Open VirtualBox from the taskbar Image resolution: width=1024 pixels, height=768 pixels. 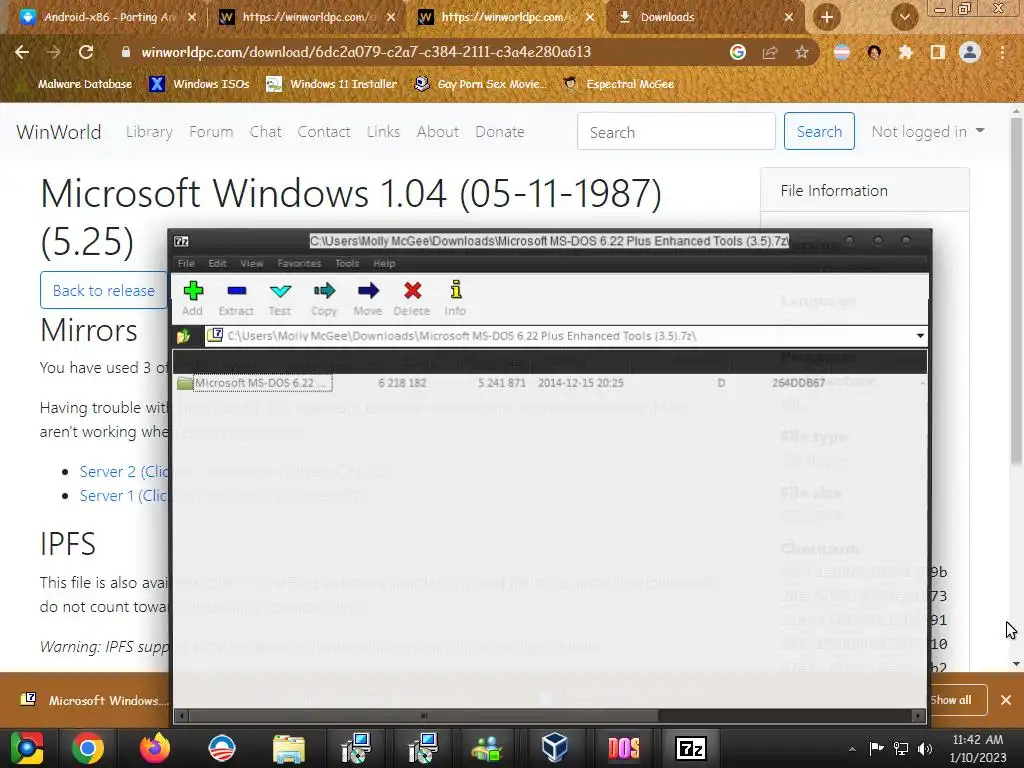555,748
